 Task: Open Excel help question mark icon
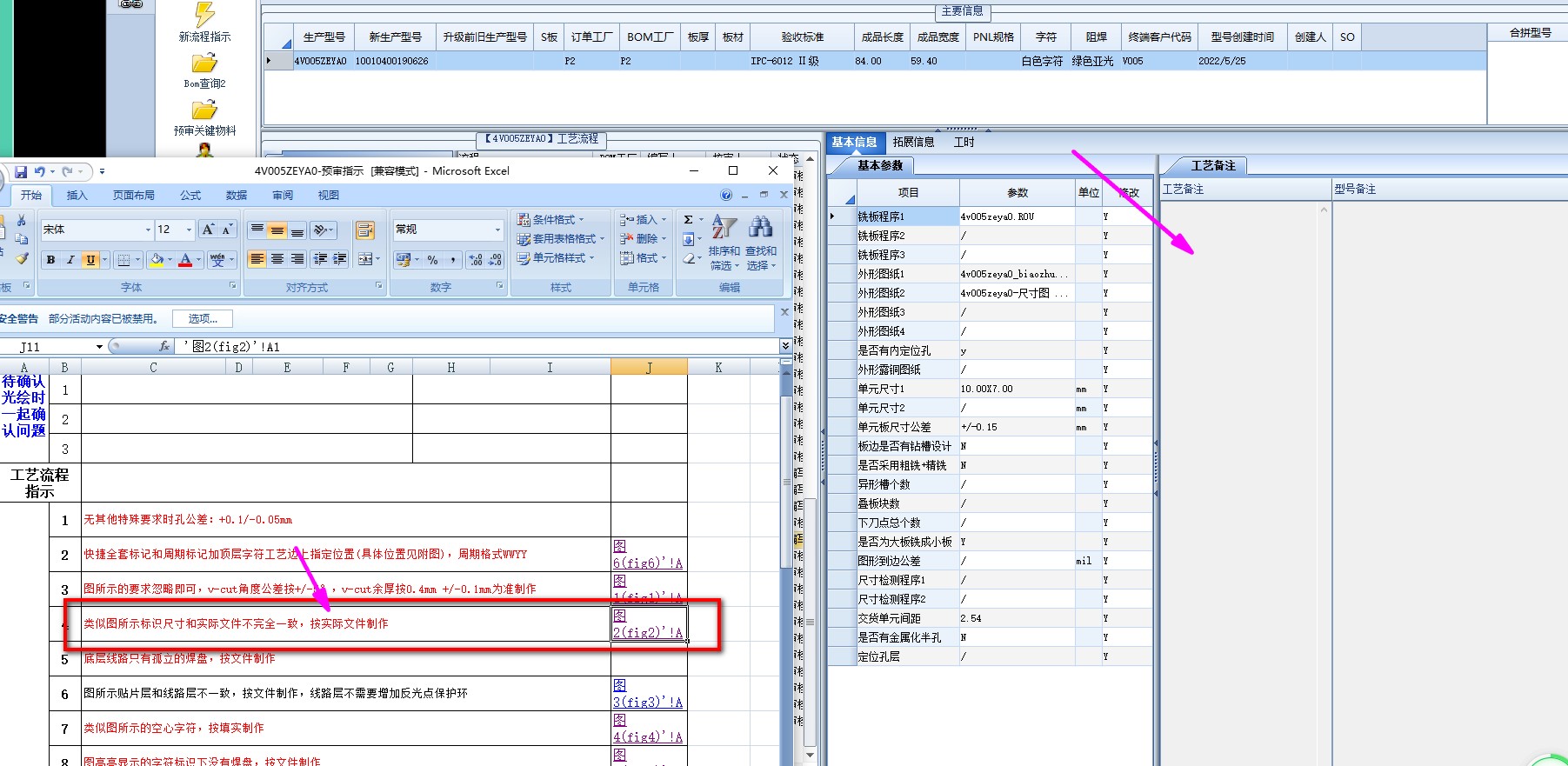coord(726,195)
